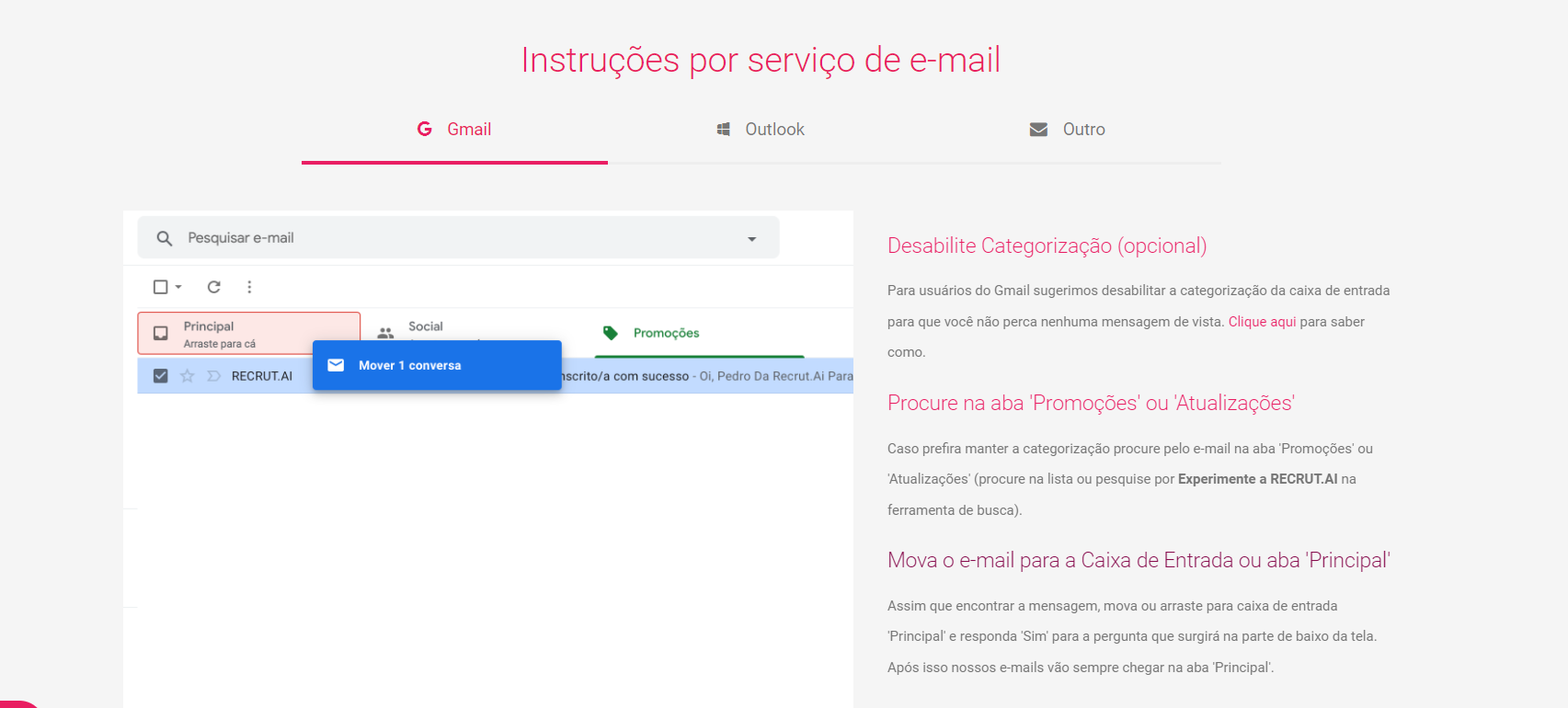
Task: Click in the Pesquisar e-mail field
Action: 458,238
